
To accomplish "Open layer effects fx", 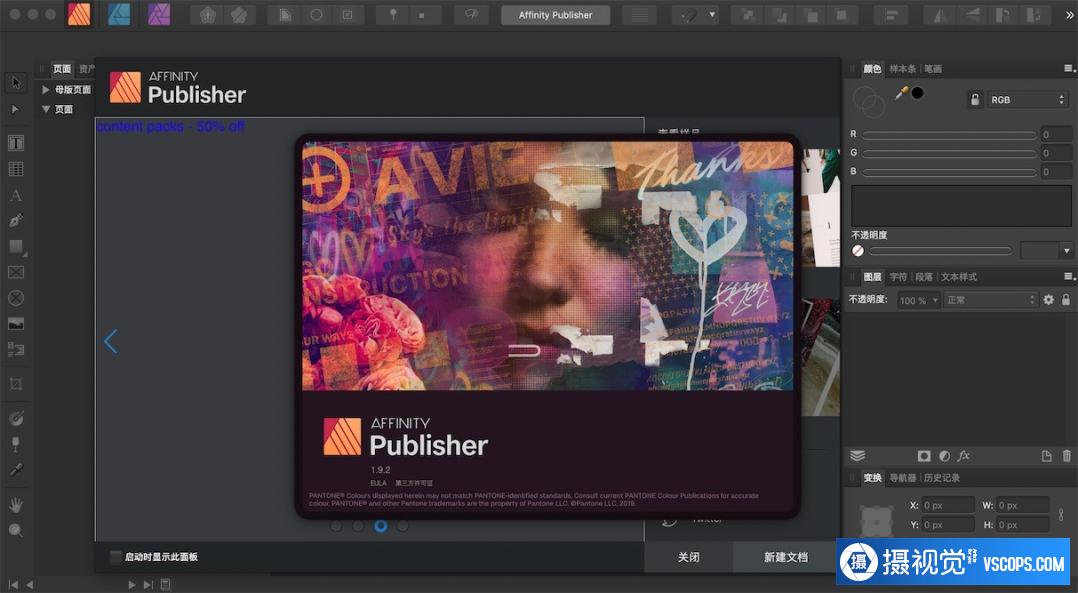I will point(964,456).
